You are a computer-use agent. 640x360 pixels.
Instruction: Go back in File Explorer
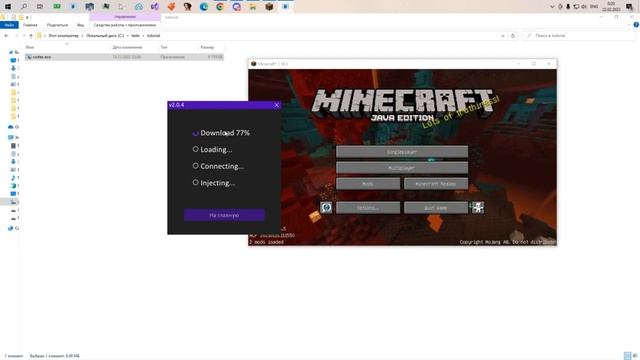6,36
